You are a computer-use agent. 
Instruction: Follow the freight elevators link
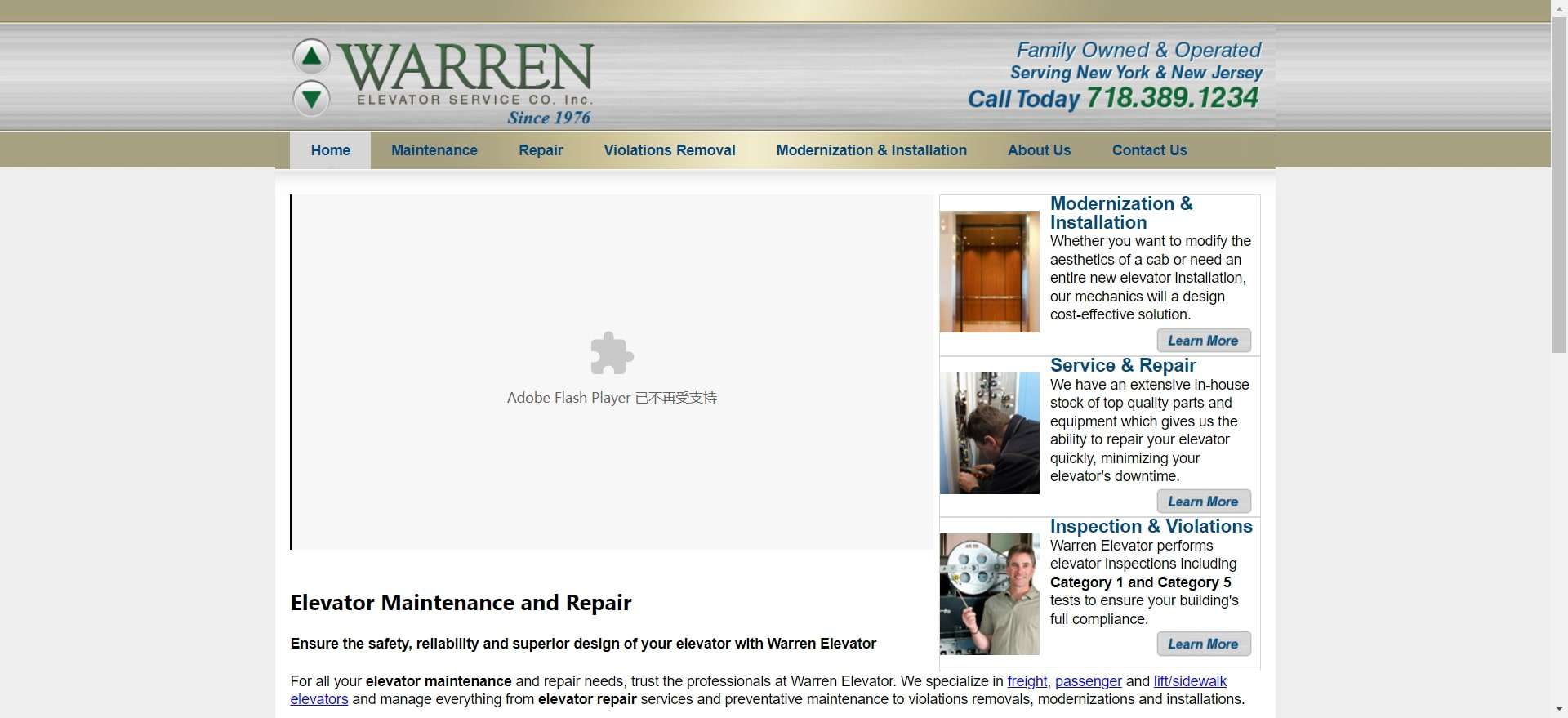1027,681
